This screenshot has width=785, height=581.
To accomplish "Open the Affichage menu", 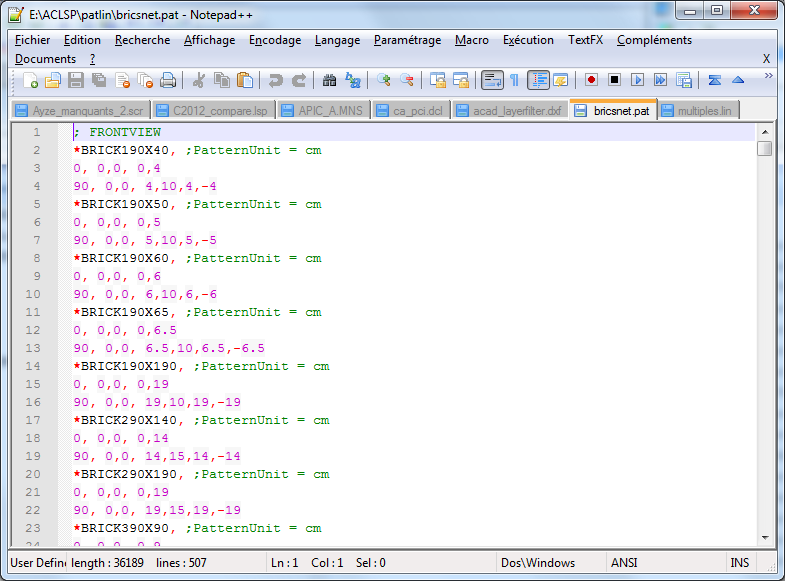I will [x=209, y=40].
